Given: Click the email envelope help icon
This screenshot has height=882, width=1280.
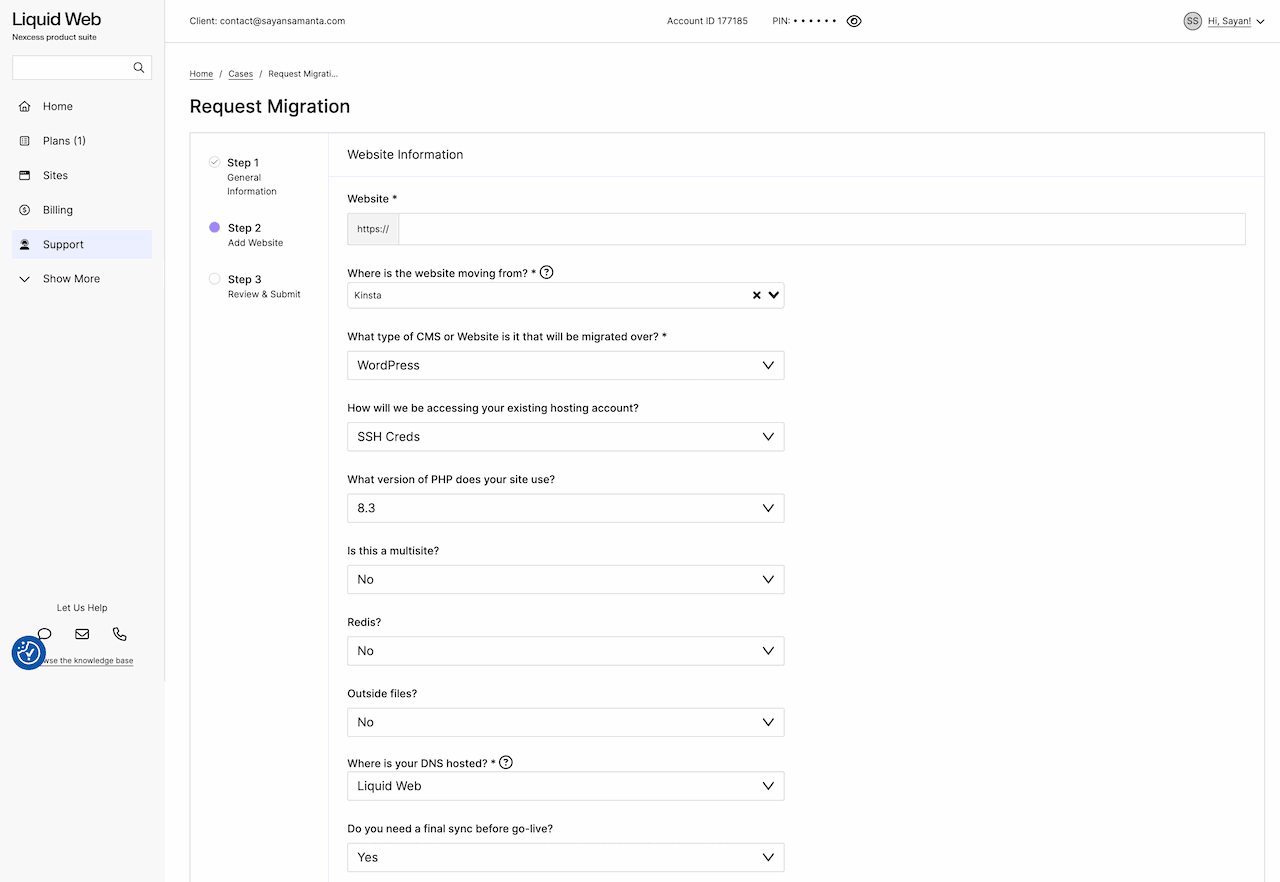Looking at the screenshot, I should click(x=82, y=634).
